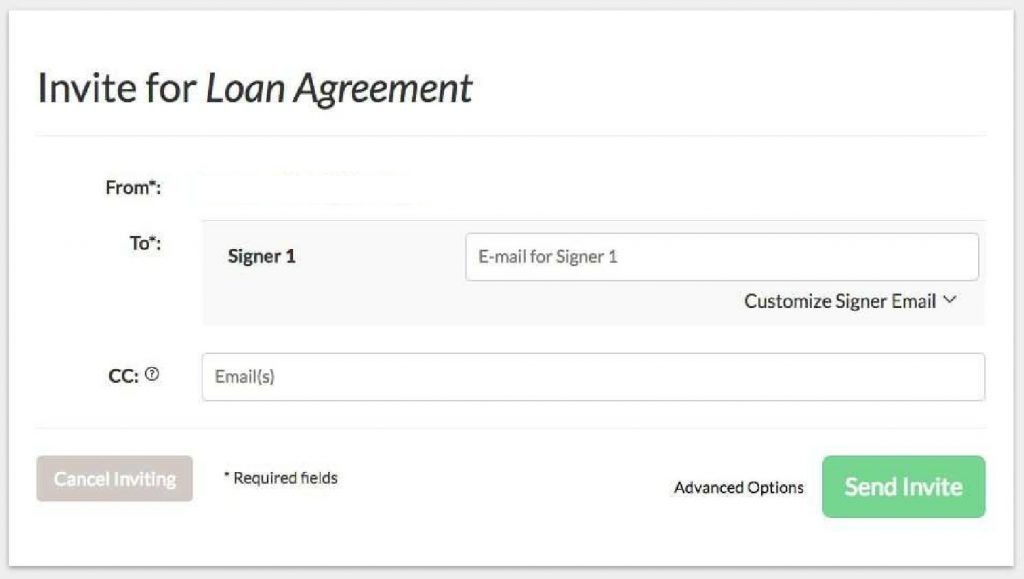Select the italic Loan Agreement document name

click(339, 89)
